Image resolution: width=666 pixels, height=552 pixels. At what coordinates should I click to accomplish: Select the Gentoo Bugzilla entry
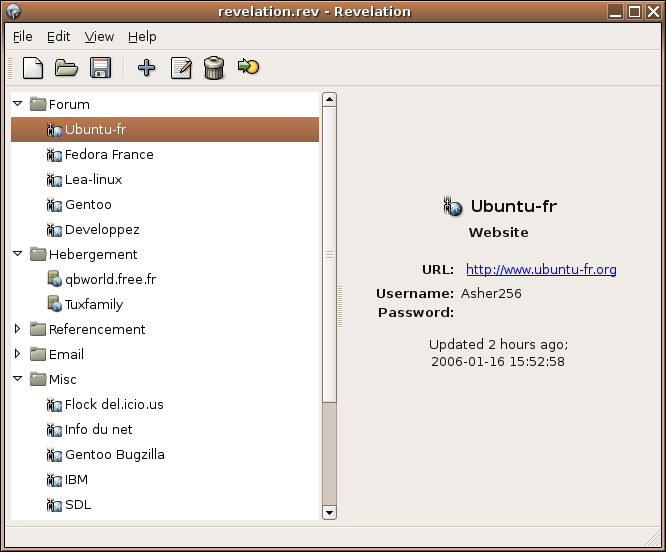(x=165, y=455)
